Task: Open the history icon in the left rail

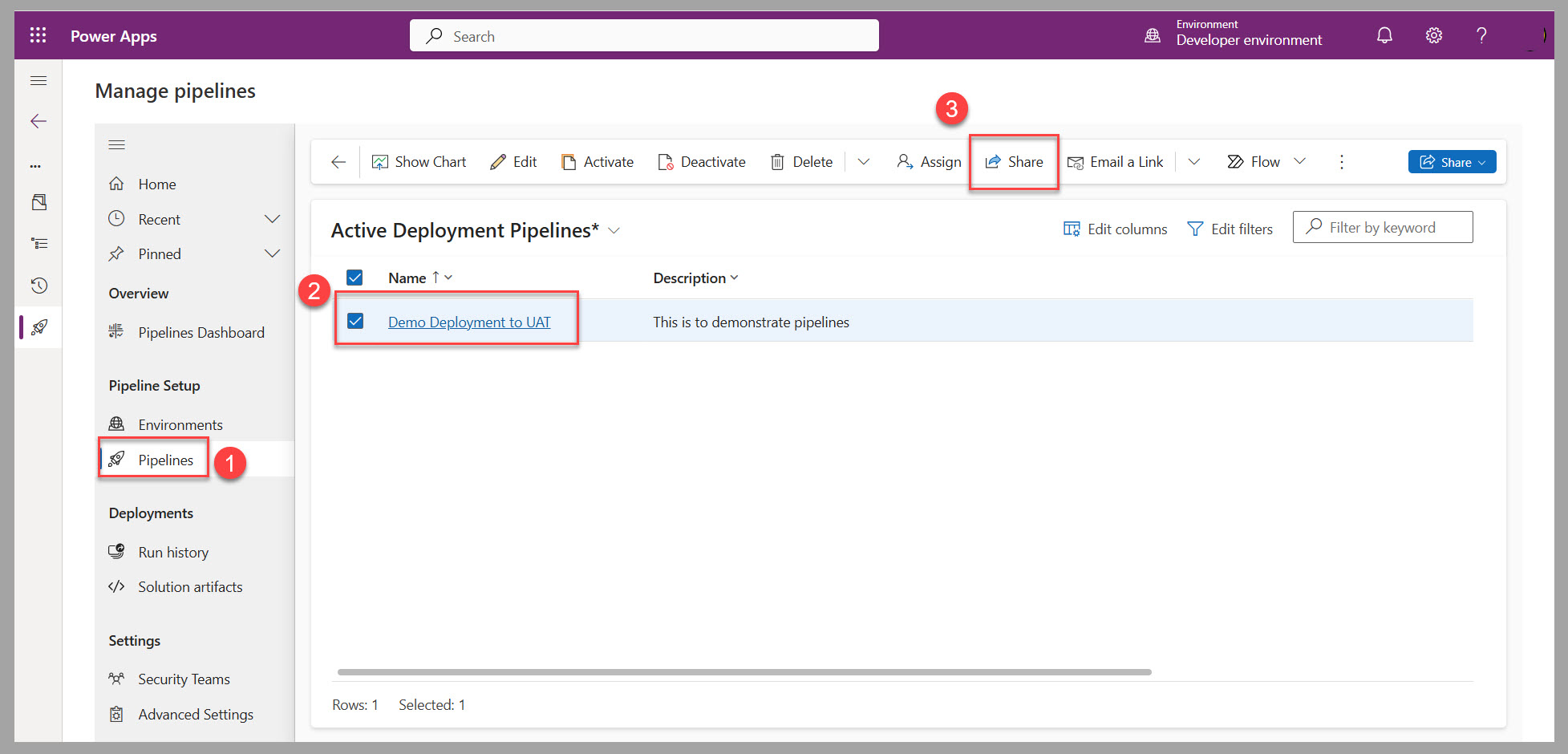Action: tap(38, 285)
